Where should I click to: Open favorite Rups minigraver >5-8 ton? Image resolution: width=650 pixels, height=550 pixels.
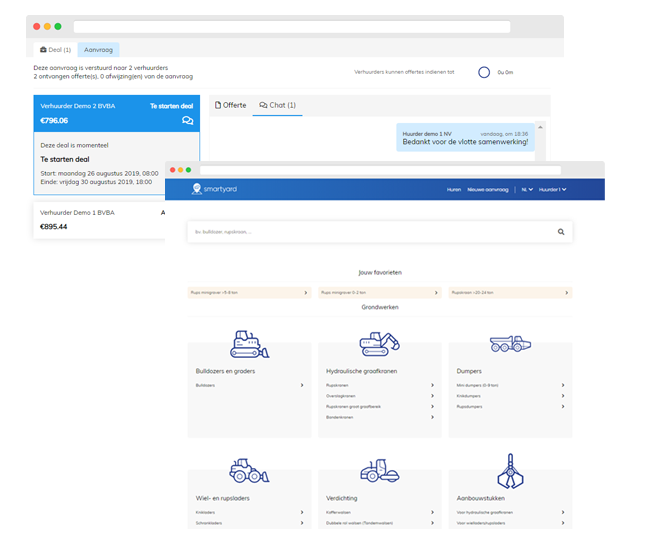[x=250, y=293]
